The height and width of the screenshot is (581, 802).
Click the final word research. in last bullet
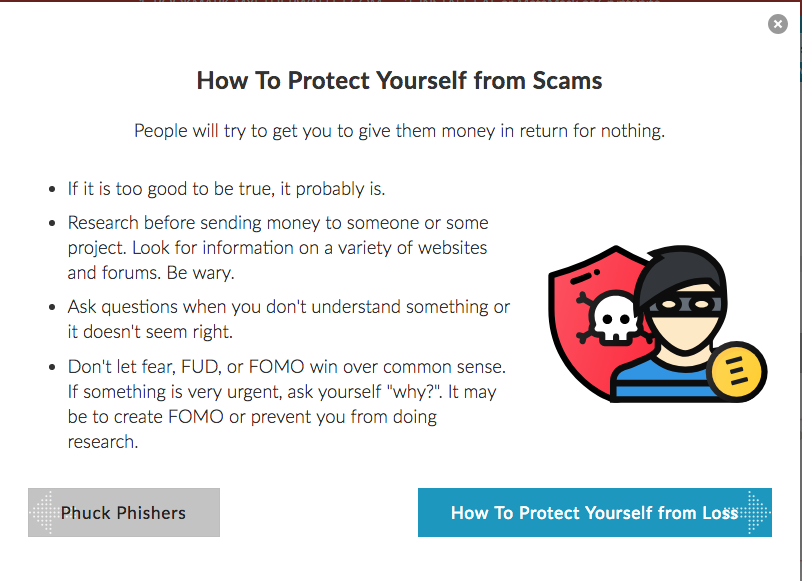[103, 442]
